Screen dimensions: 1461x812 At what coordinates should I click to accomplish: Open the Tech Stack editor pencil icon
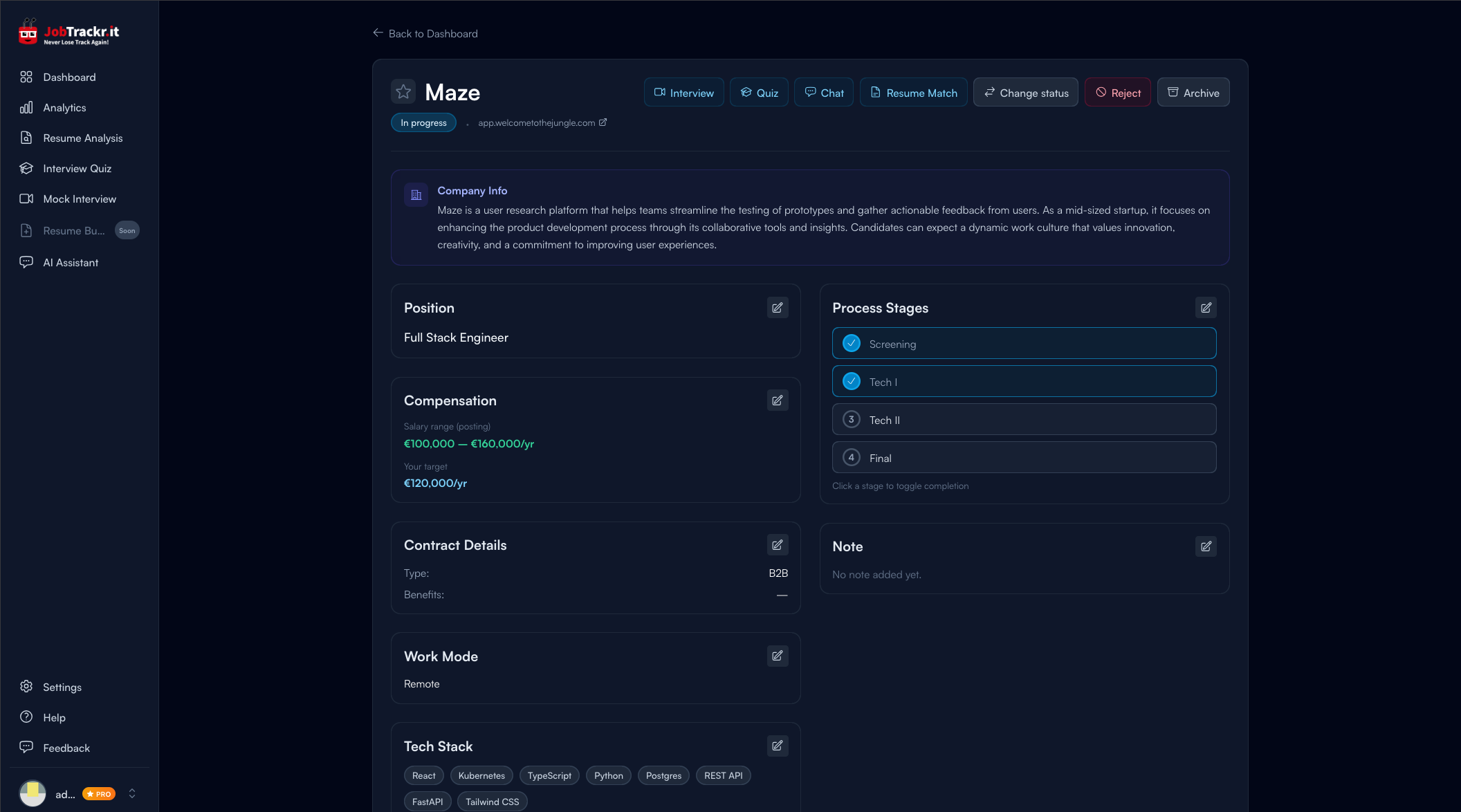777,746
